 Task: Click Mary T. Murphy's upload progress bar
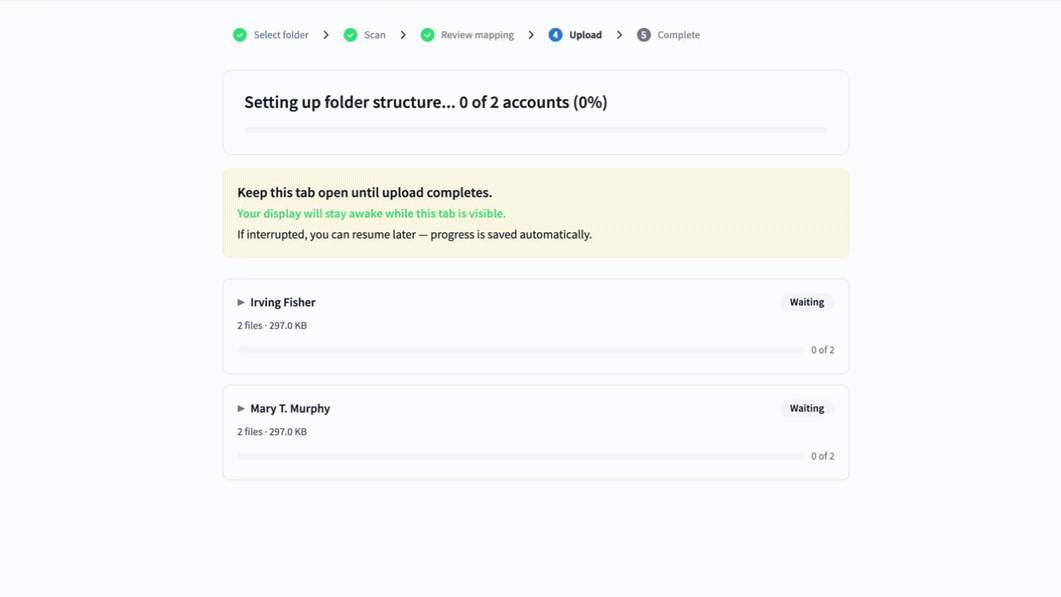pos(521,456)
